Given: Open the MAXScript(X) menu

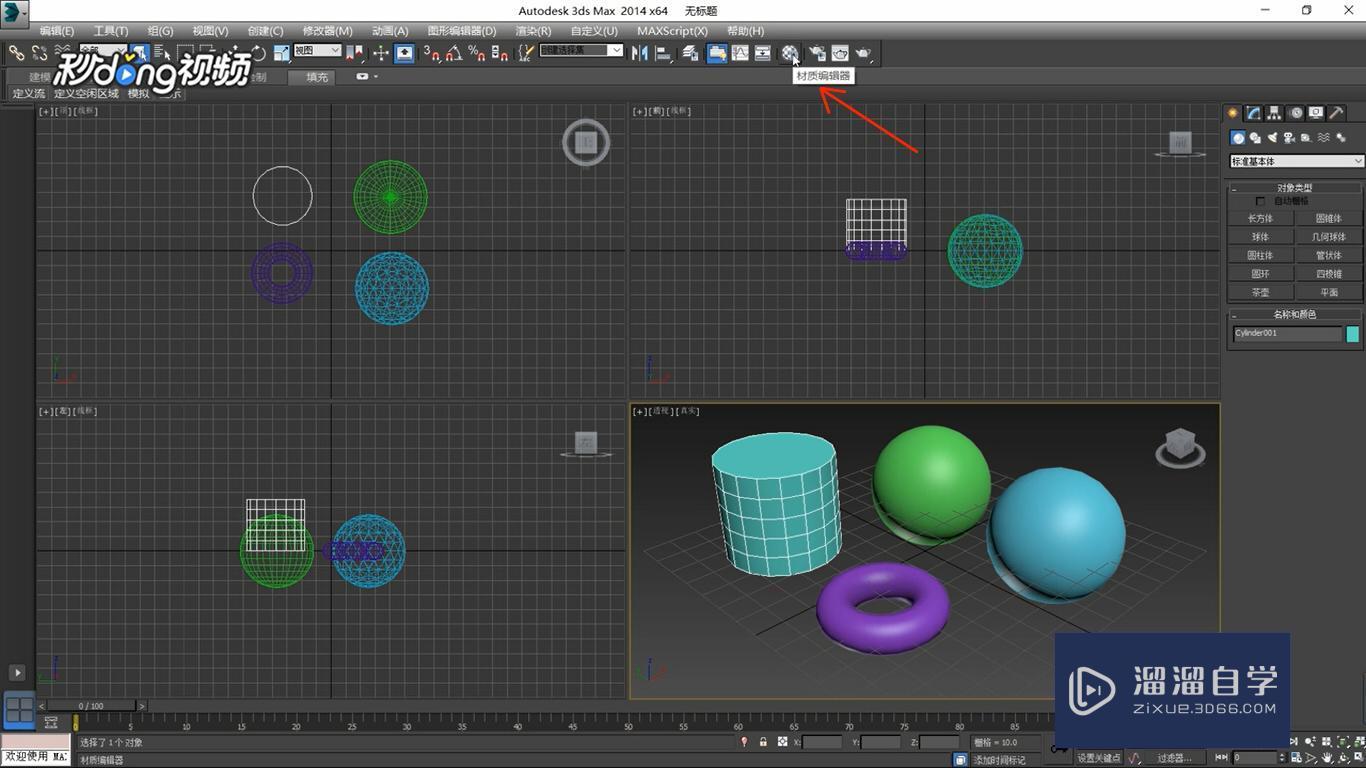Looking at the screenshot, I should [671, 31].
